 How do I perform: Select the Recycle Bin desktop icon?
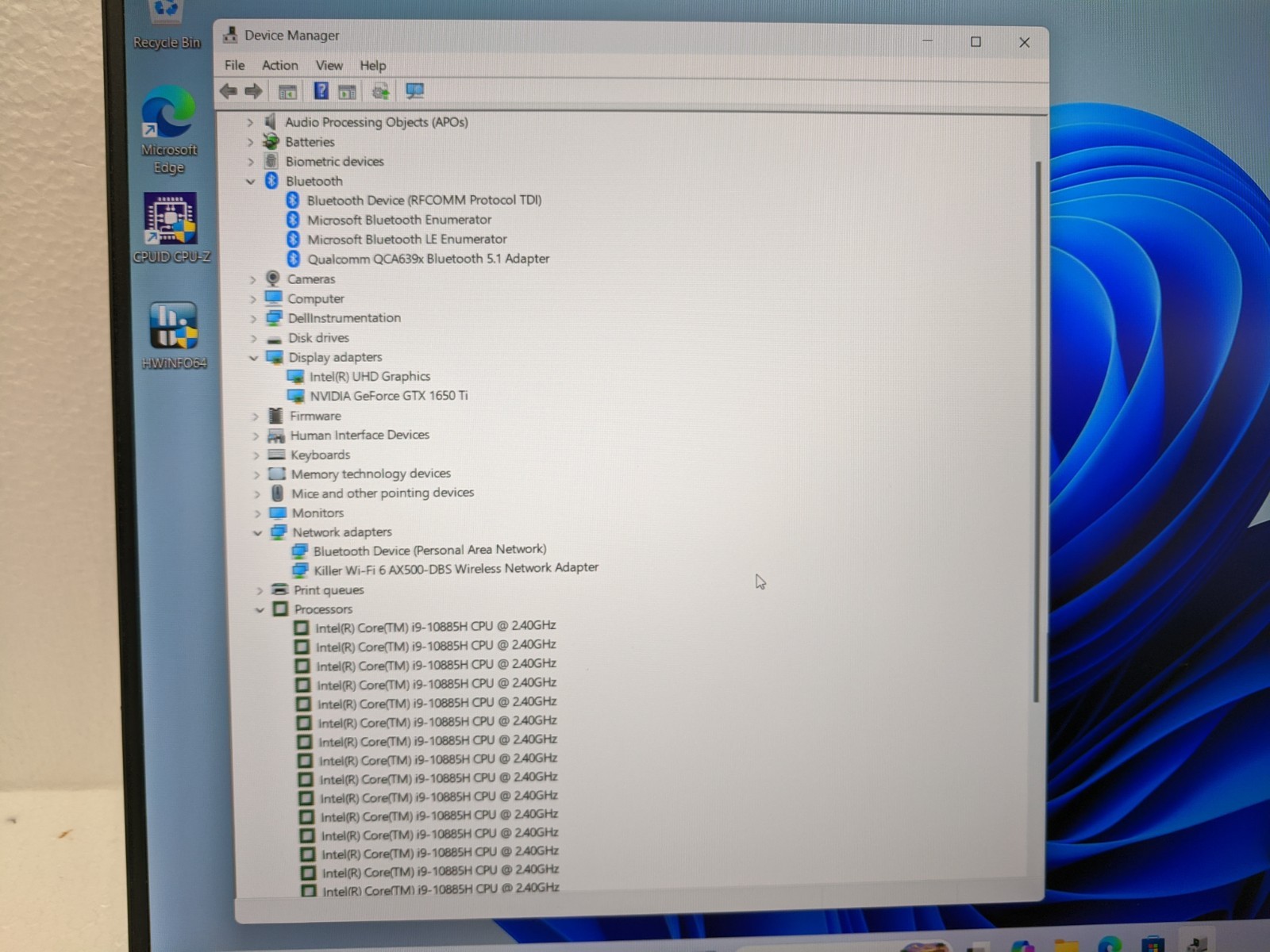pyautogui.click(x=167, y=25)
